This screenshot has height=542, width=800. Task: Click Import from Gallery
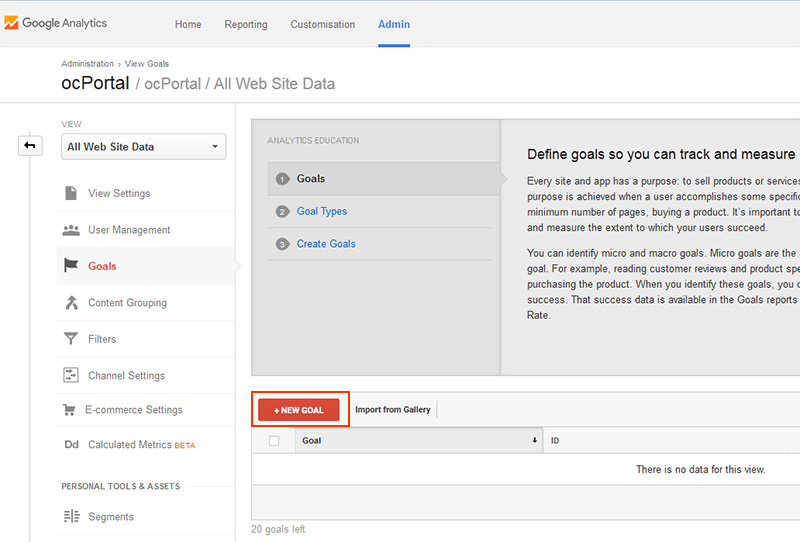pyautogui.click(x=393, y=410)
